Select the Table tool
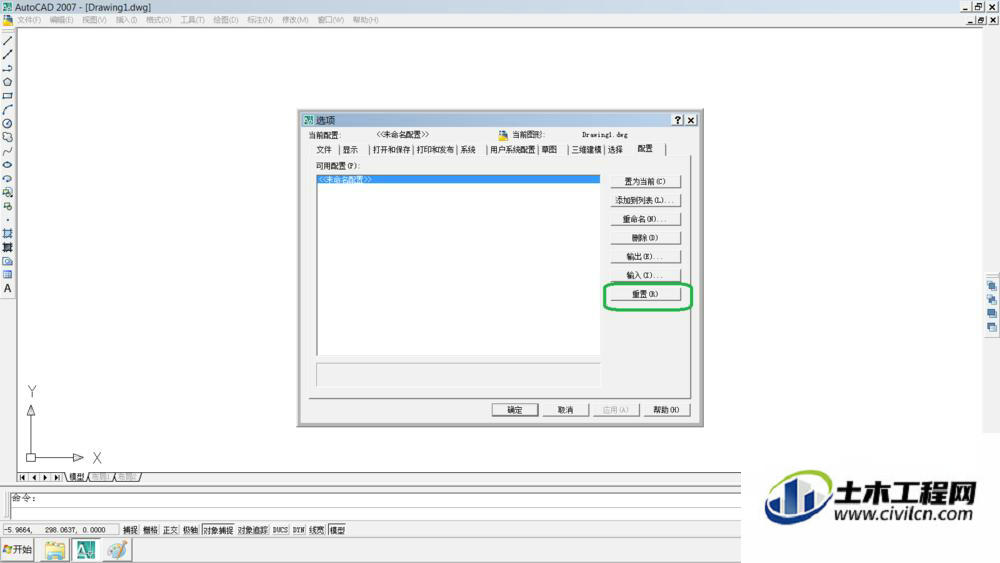This screenshot has height=563, width=1000. [8, 275]
